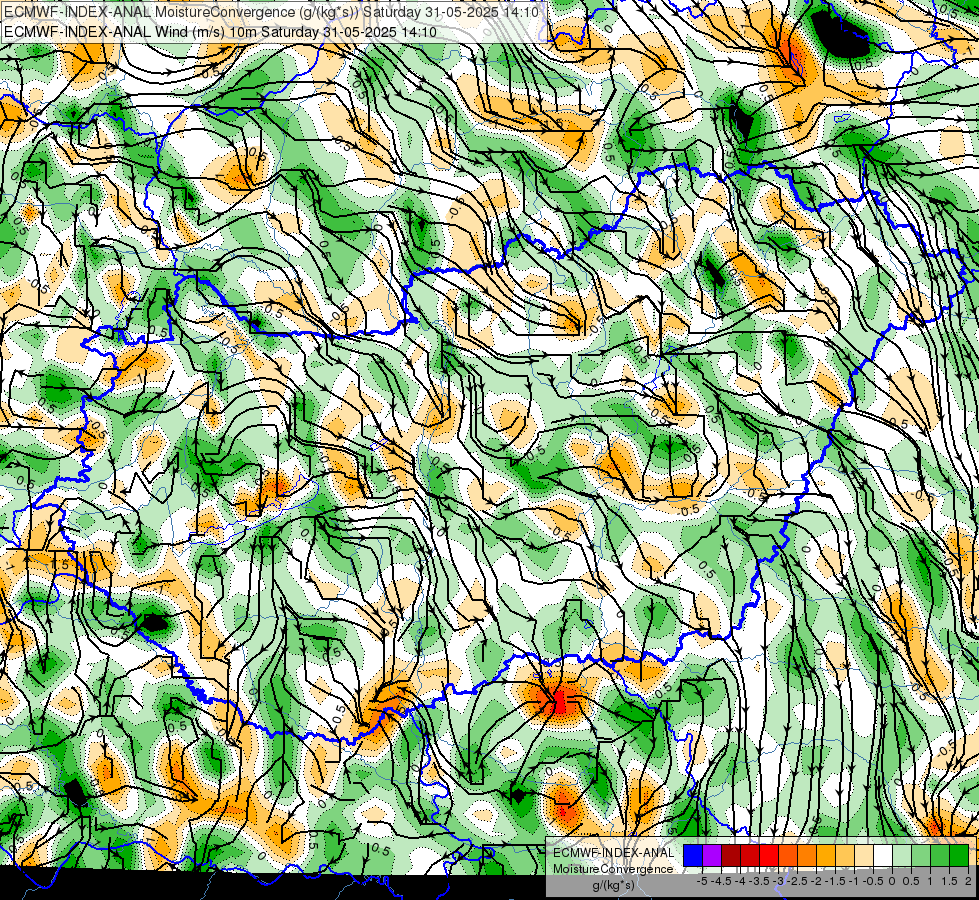Click the -3.5 value on legend scale
Viewport: 979px width, 900px height.
(759, 881)
